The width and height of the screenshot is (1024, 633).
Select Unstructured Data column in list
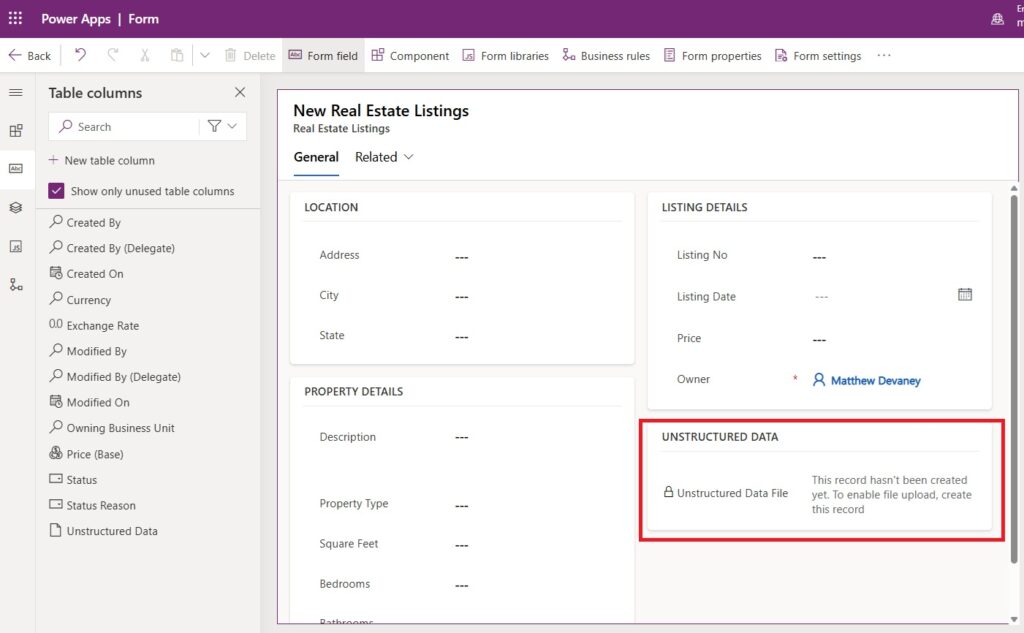[111, 531]
